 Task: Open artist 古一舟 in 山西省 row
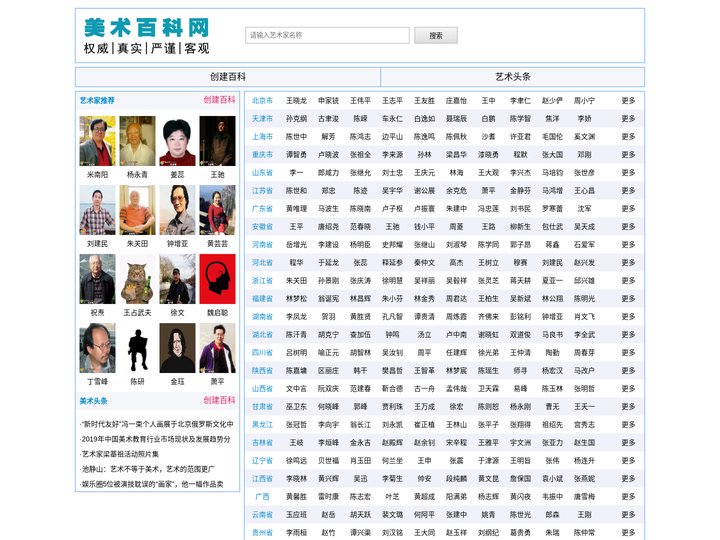pos(424,388)
